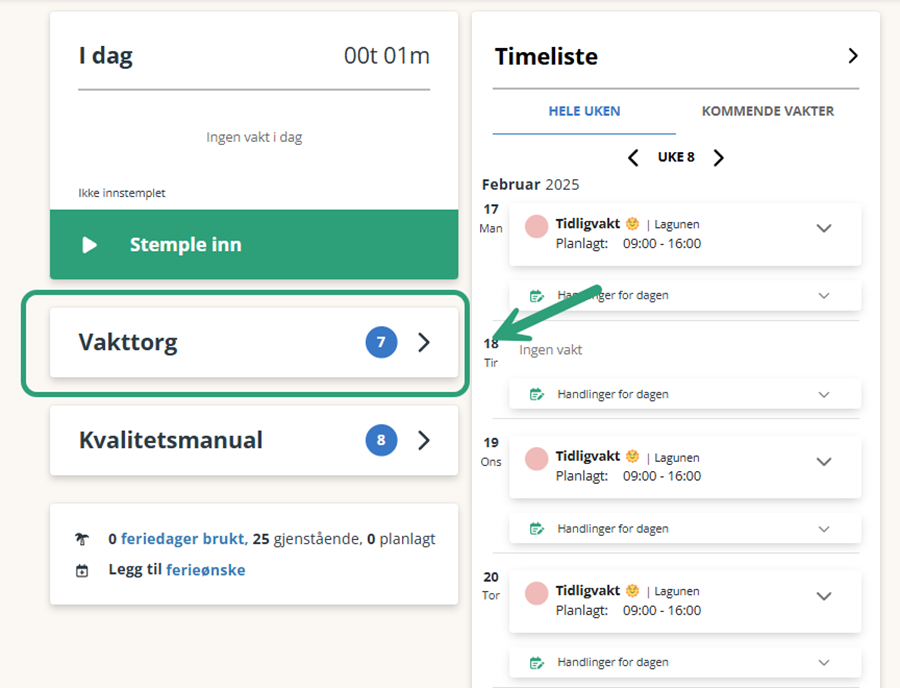Expand Handlinger for dagen on Tuesday 18
Screen dimensions: 900x688
(824, 395)
